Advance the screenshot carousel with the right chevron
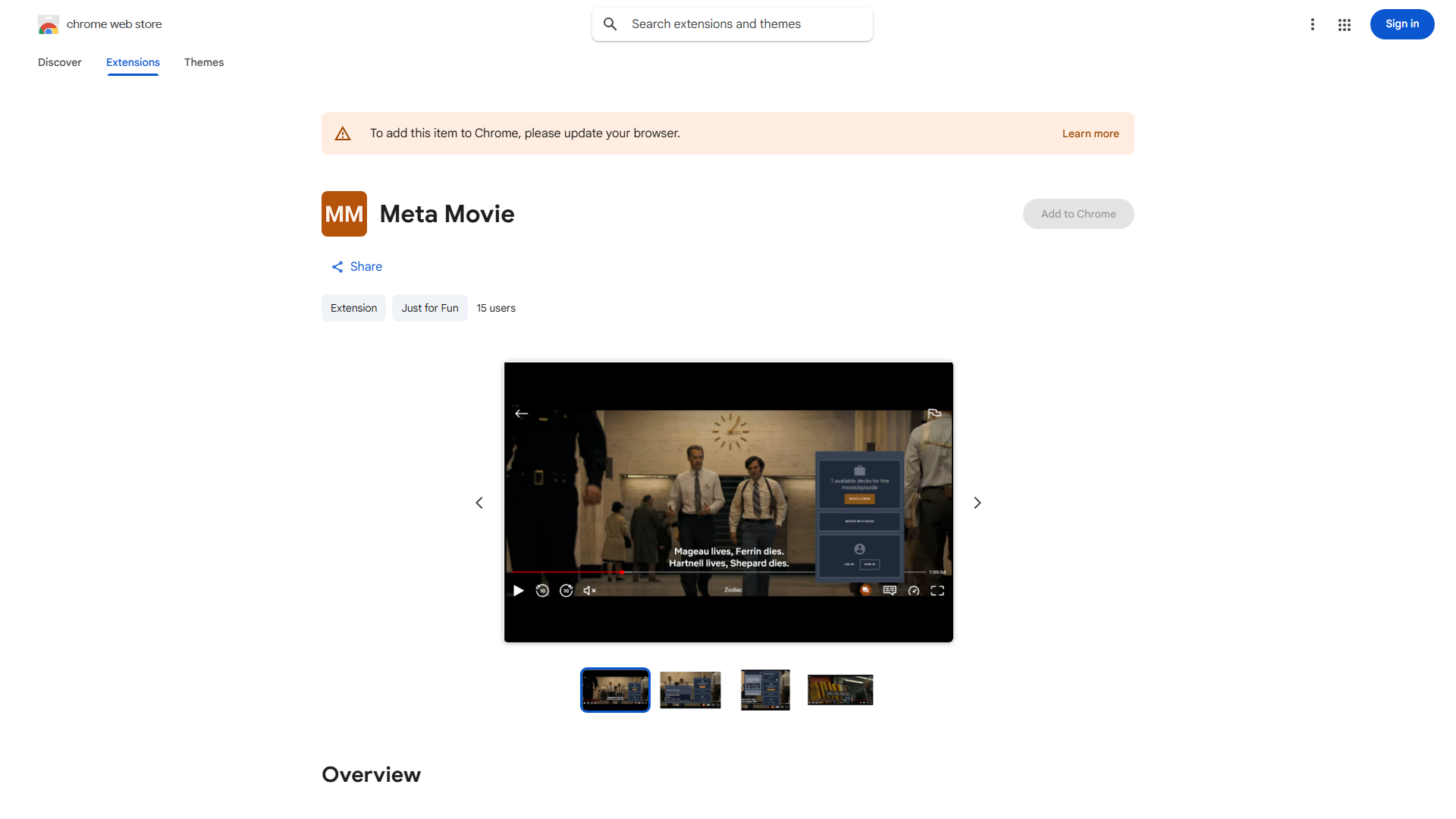 [x=977, y=502]
